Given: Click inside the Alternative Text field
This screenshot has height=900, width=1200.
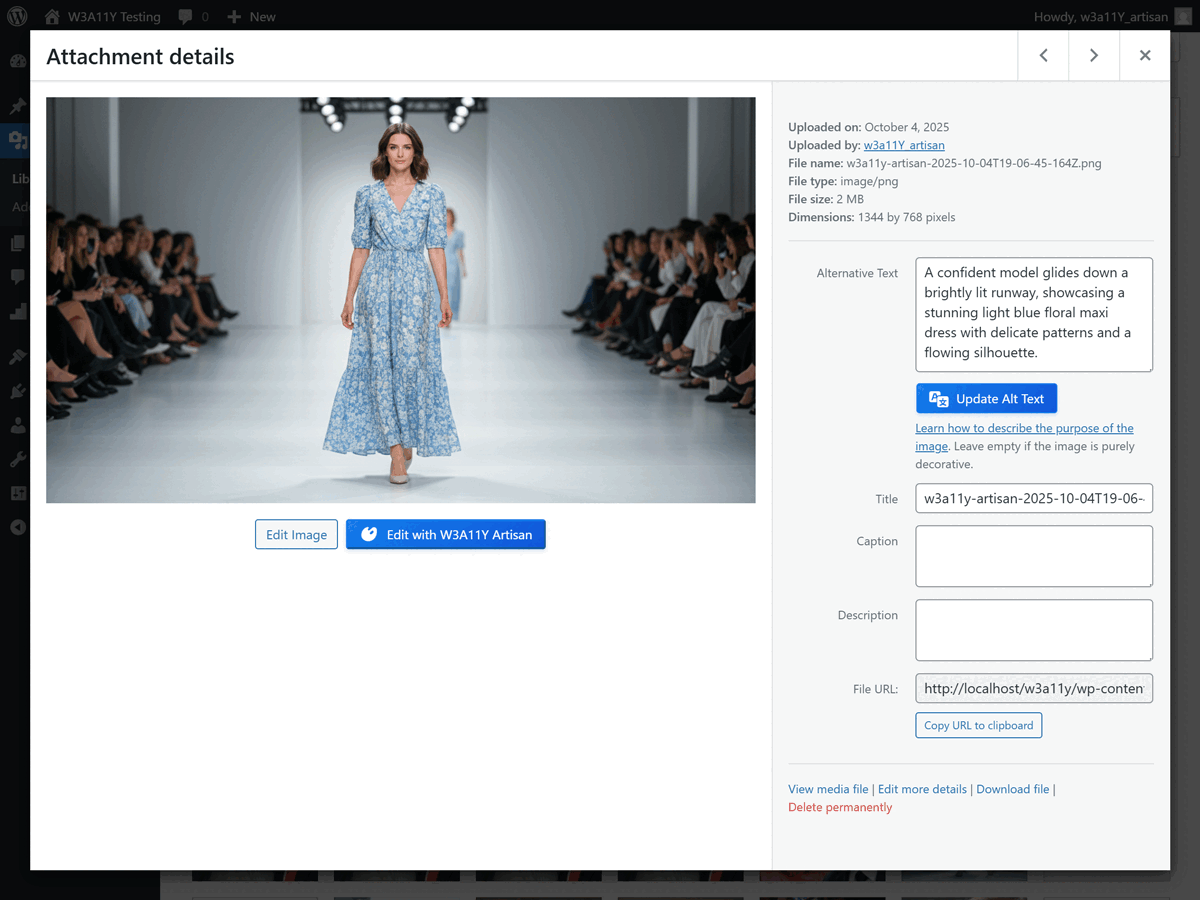Looking at the screenshot, I should [1033, 314].
